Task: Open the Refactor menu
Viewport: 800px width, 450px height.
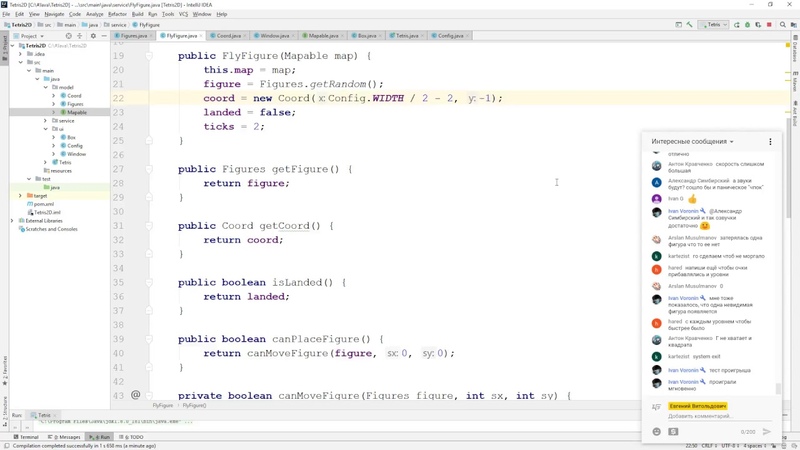Action: [x=117, y=14]
